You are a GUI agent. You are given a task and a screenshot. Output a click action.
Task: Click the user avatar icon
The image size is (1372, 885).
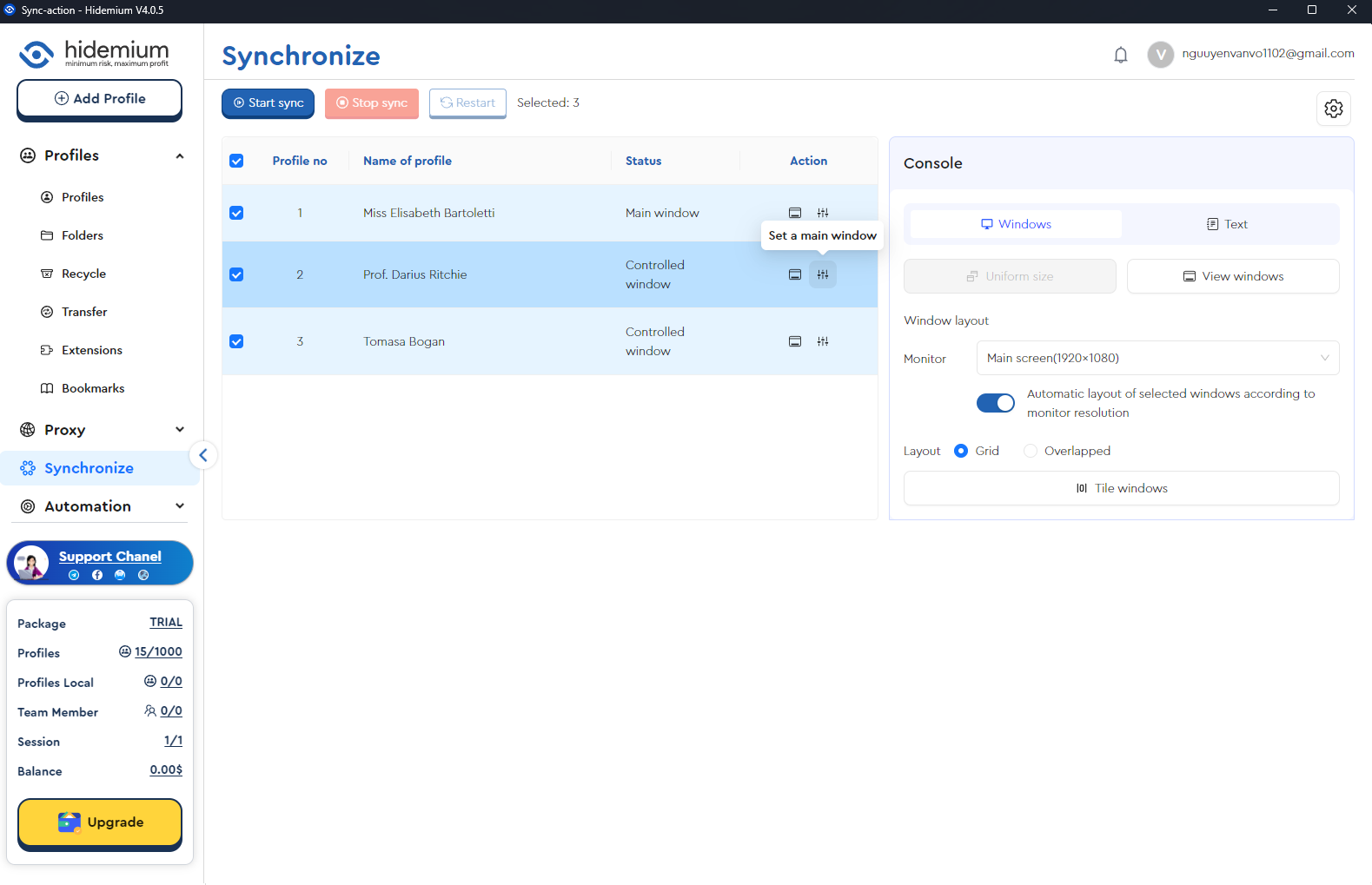coord(1160,55)
